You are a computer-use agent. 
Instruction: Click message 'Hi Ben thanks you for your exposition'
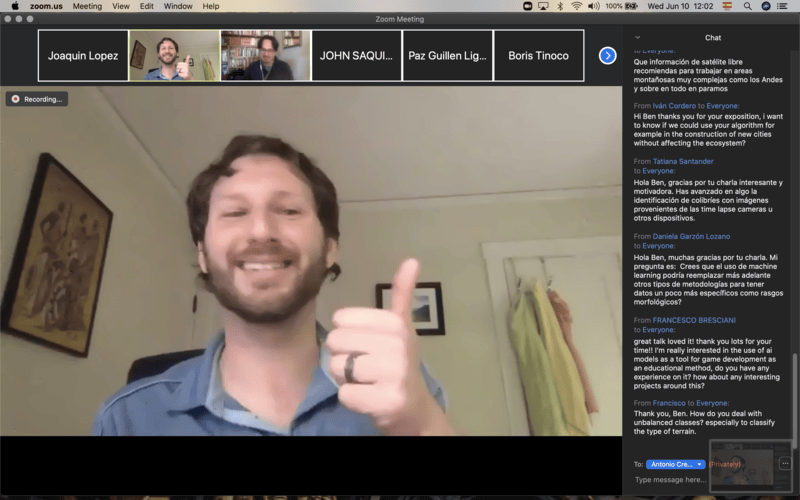click(x=708, y=130)
